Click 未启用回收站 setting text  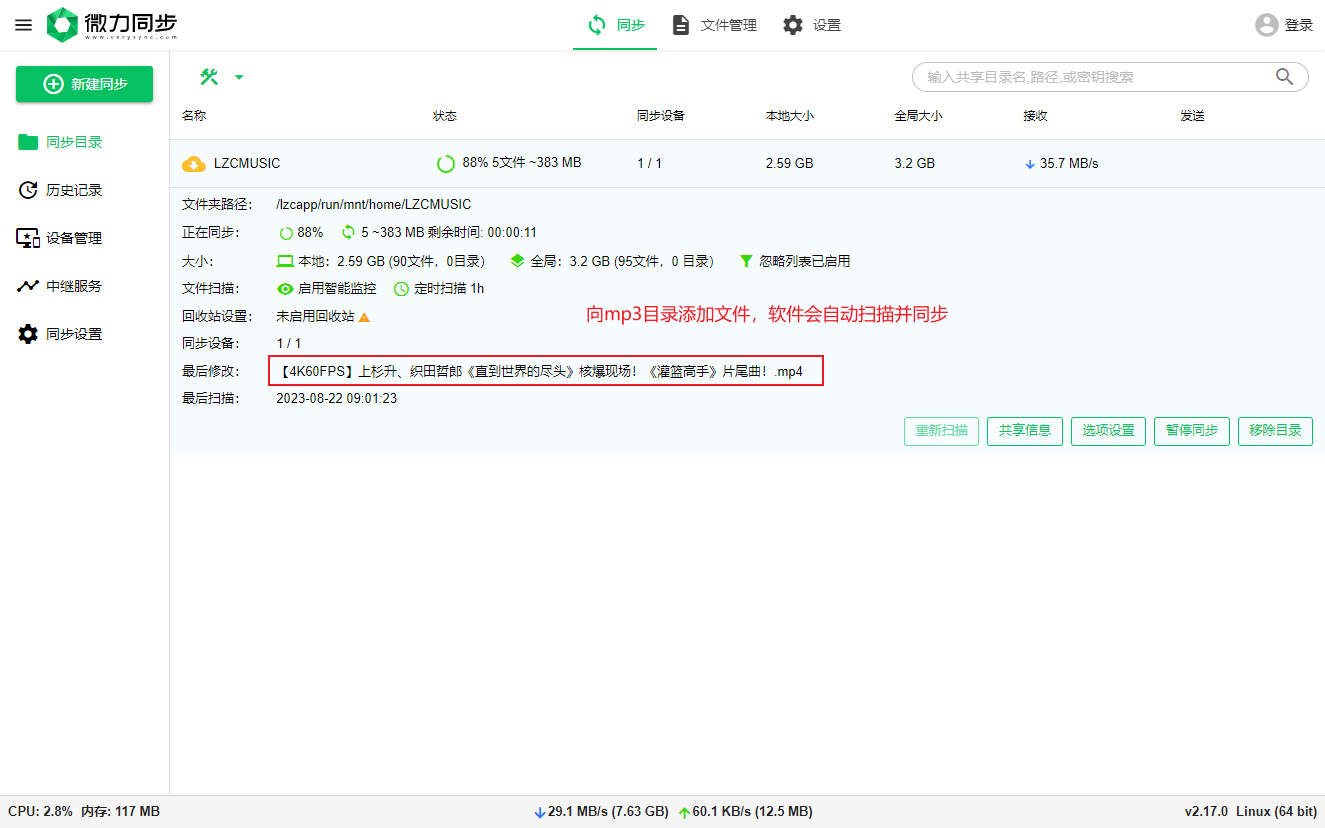tap(315, 316)
